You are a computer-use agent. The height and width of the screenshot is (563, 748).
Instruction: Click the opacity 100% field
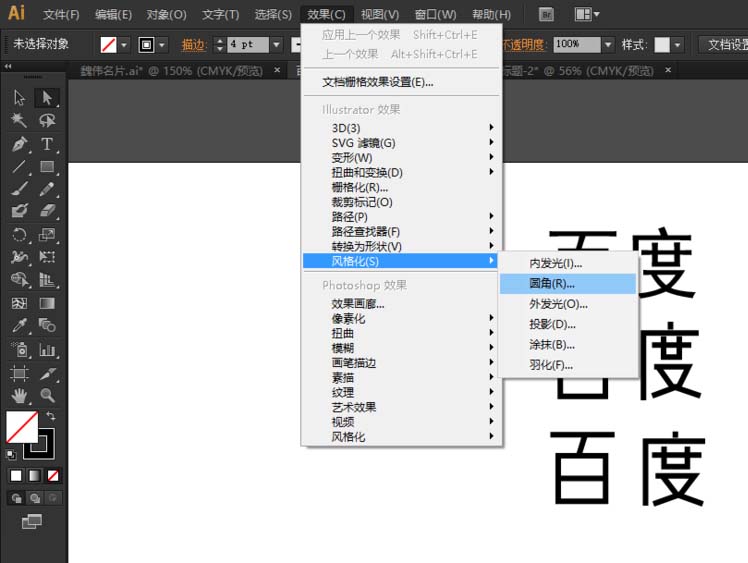coord(577,45)
